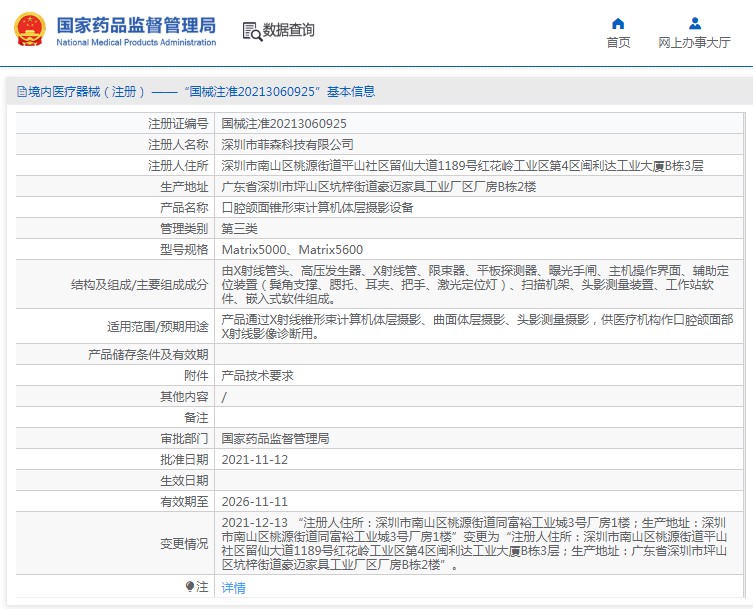Click the 结构及组成/主要组成成分 label

click(140, 285)
